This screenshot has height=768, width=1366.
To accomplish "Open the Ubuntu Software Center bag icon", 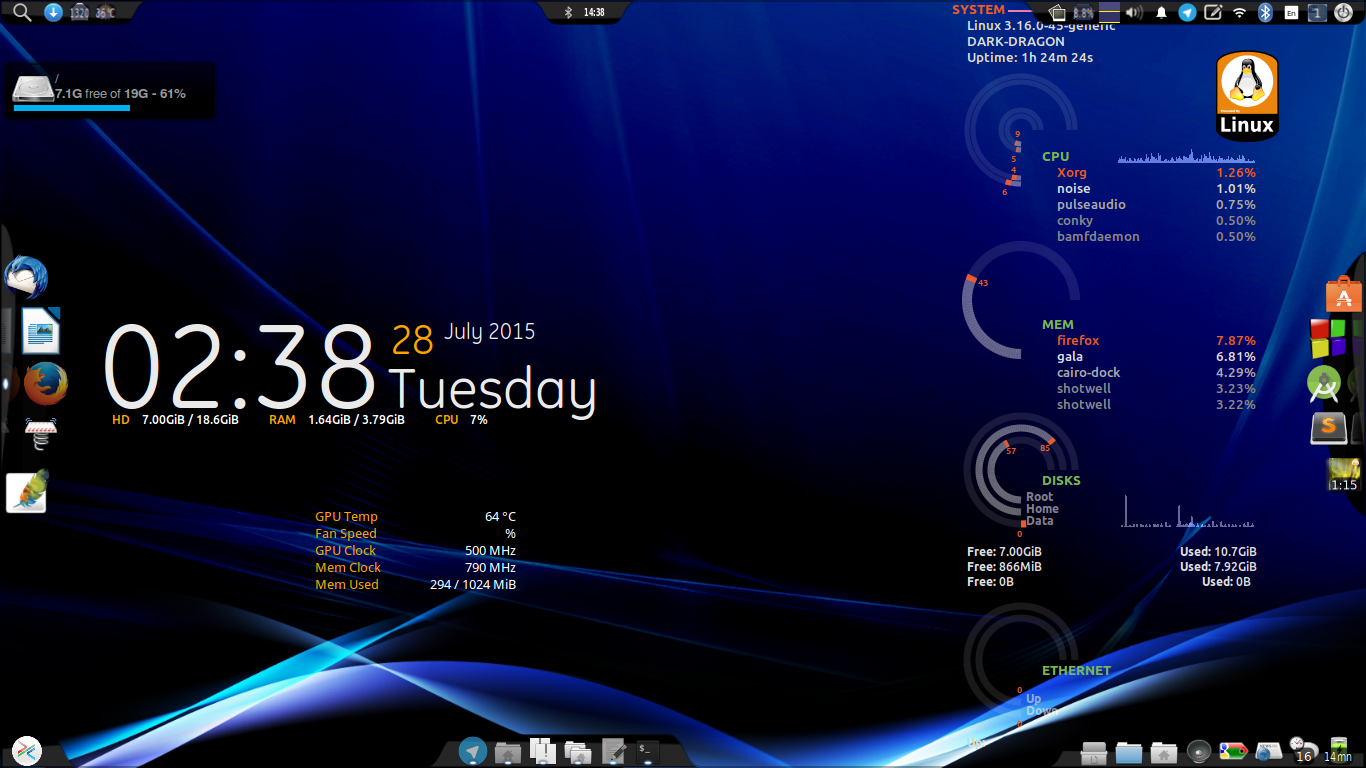I will coord(1343,296).
